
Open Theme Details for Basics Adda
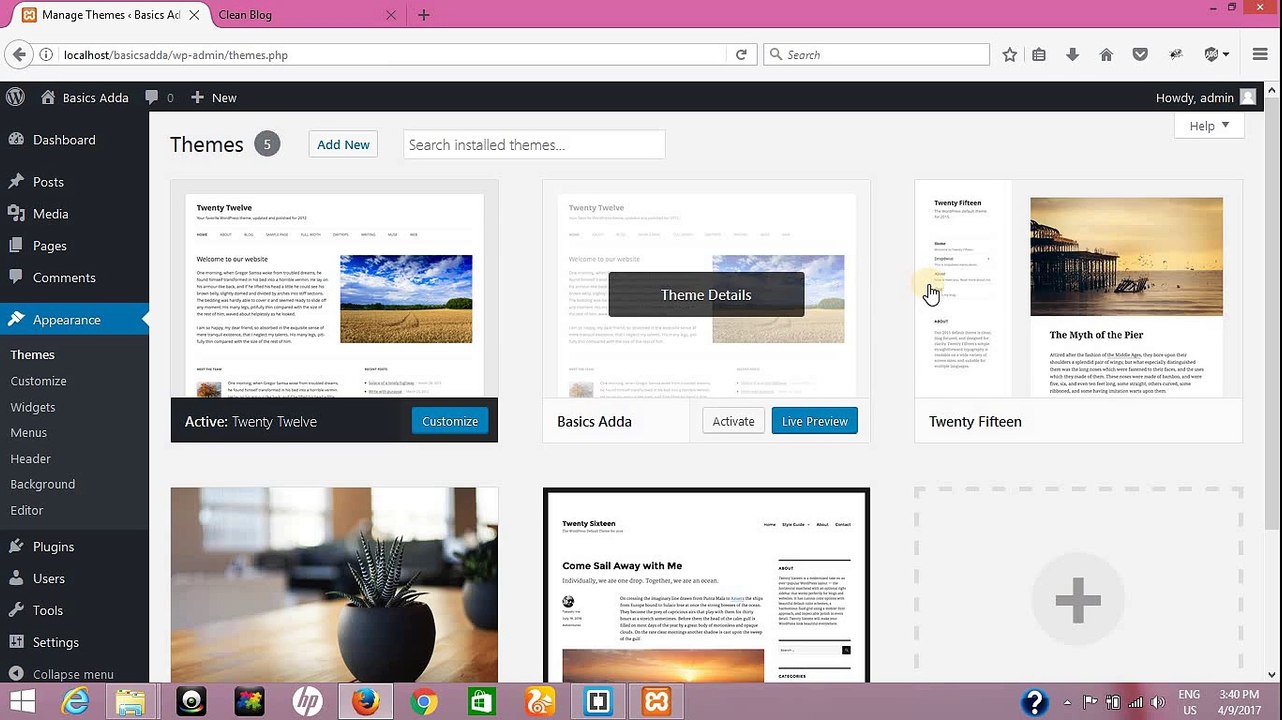pos(706,295)
